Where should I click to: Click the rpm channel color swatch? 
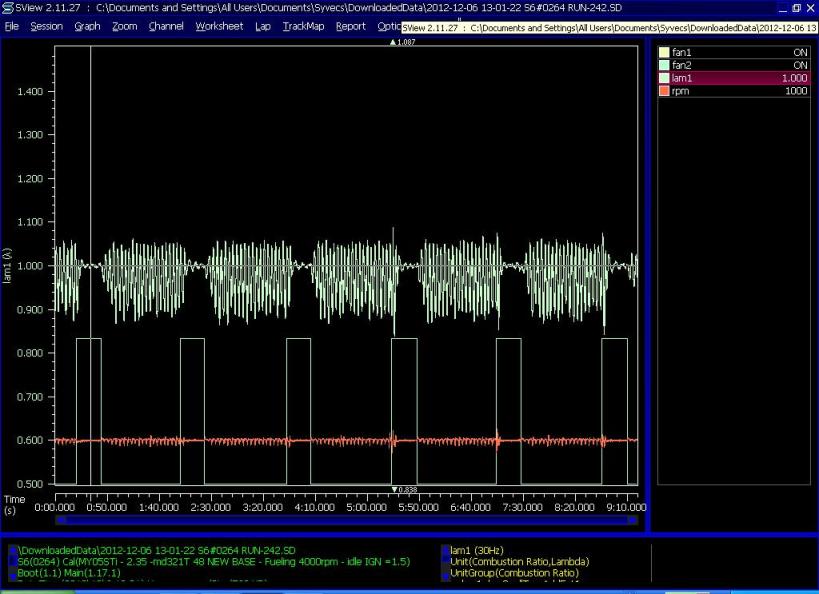(x=665, y=91)
